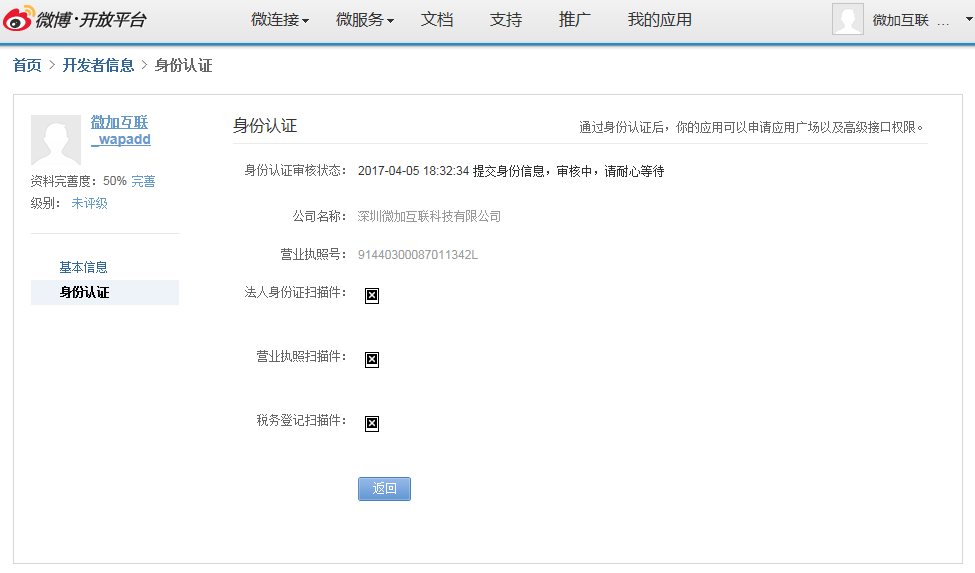Click the Weibo Open Platform logo
Viewport: 975px width, 573px height.
(75, 20)
